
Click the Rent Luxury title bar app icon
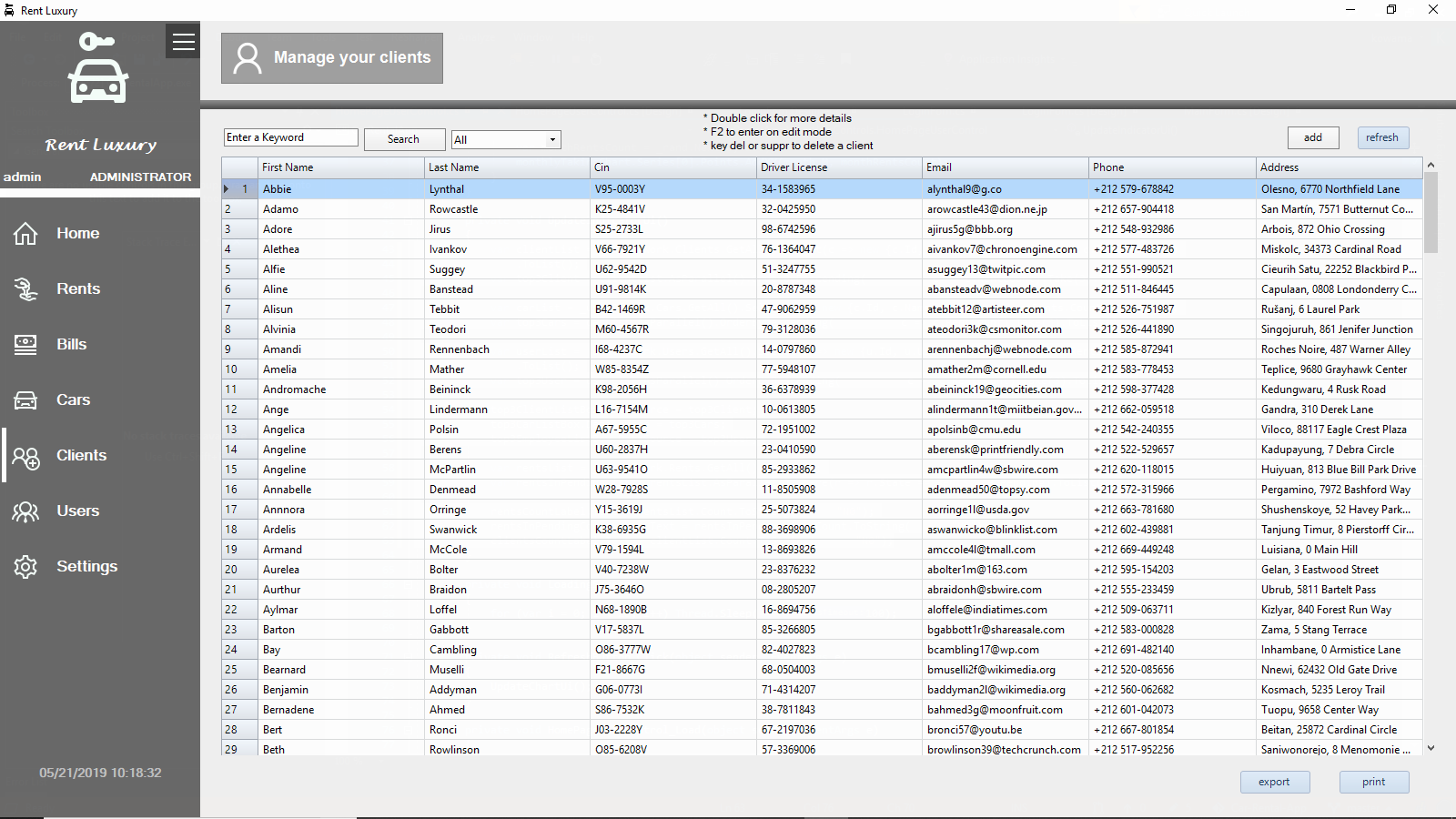[x=9, y=10]
